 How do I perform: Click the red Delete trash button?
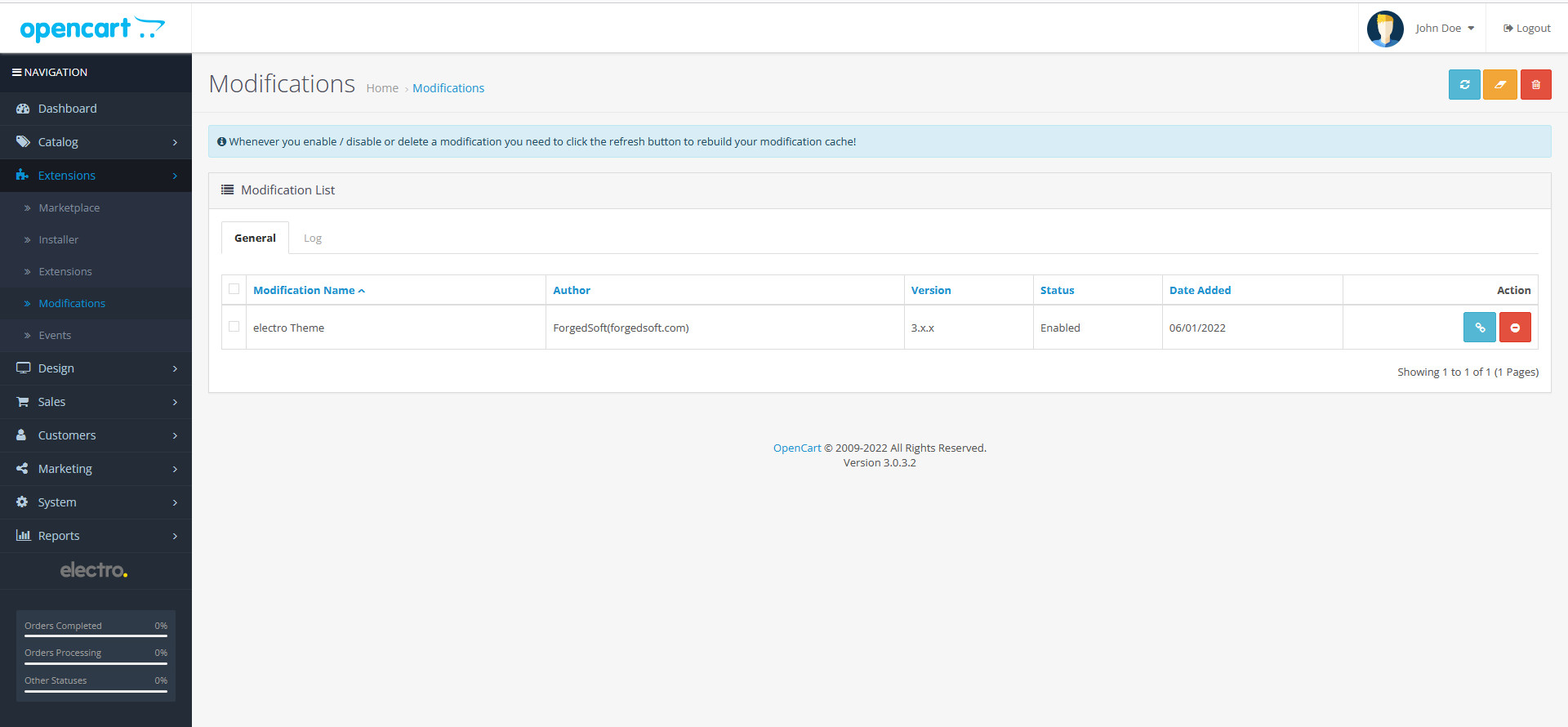(x=1535, y=84)
